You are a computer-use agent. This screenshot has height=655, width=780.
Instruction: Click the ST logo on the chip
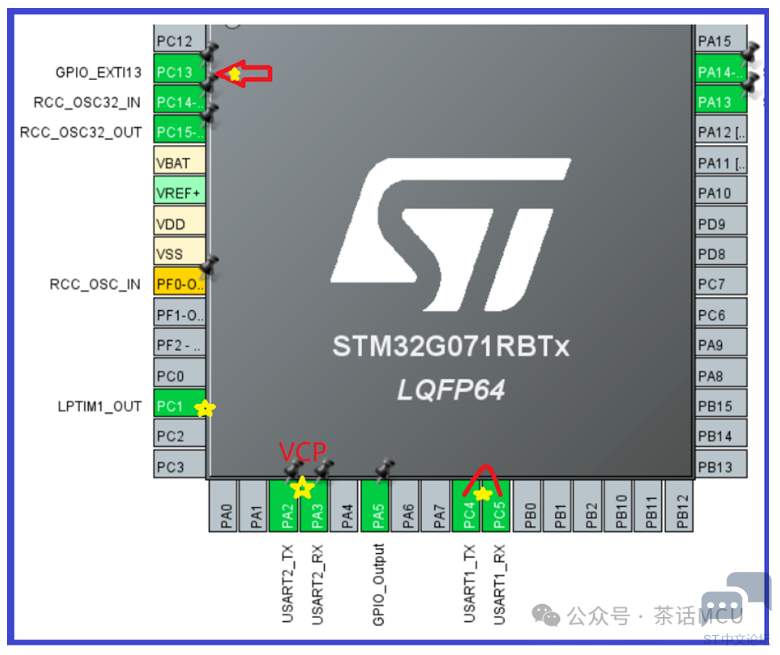click(x=451, y=234)
